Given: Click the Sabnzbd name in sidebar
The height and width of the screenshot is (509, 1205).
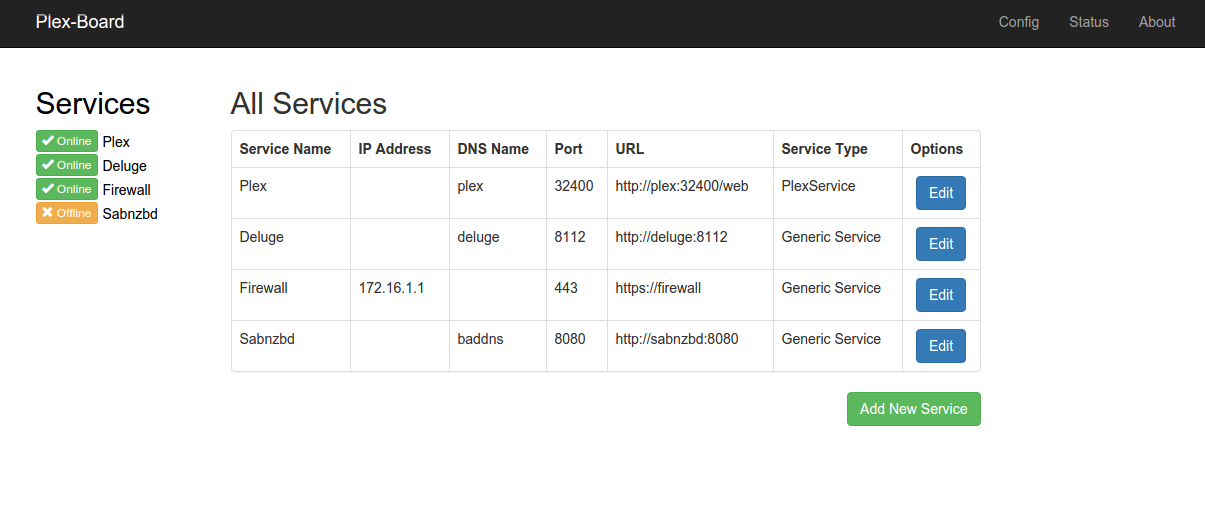Looking at the screenshot, I should click(x=130, y=213).
